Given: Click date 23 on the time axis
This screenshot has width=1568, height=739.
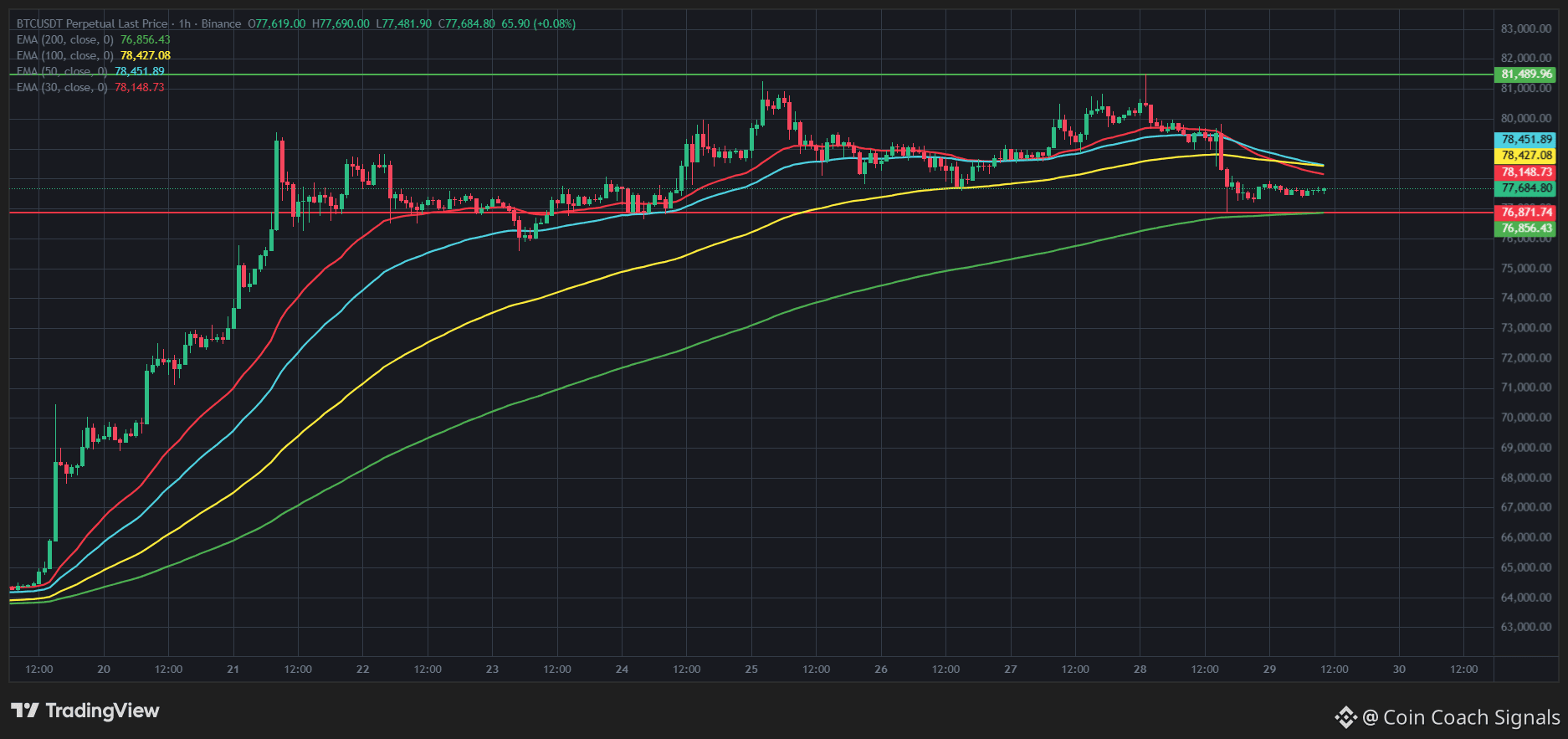Looking at the screenshot, I should 492,669.
